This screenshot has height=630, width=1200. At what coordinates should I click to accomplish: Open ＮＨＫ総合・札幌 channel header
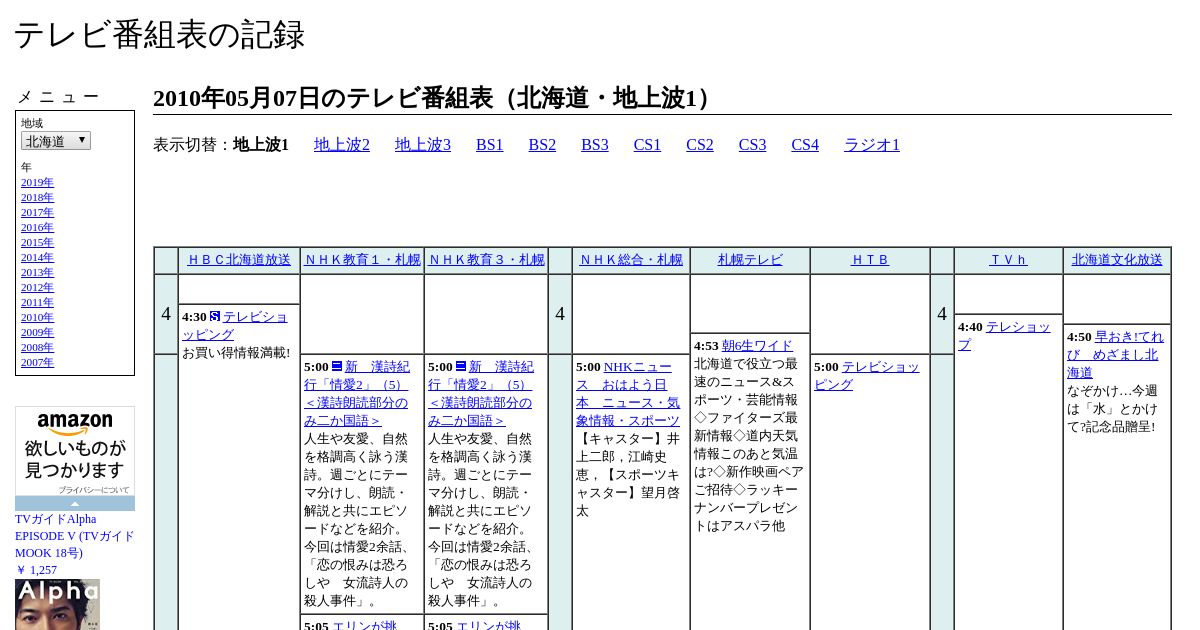tap(631, 260)
